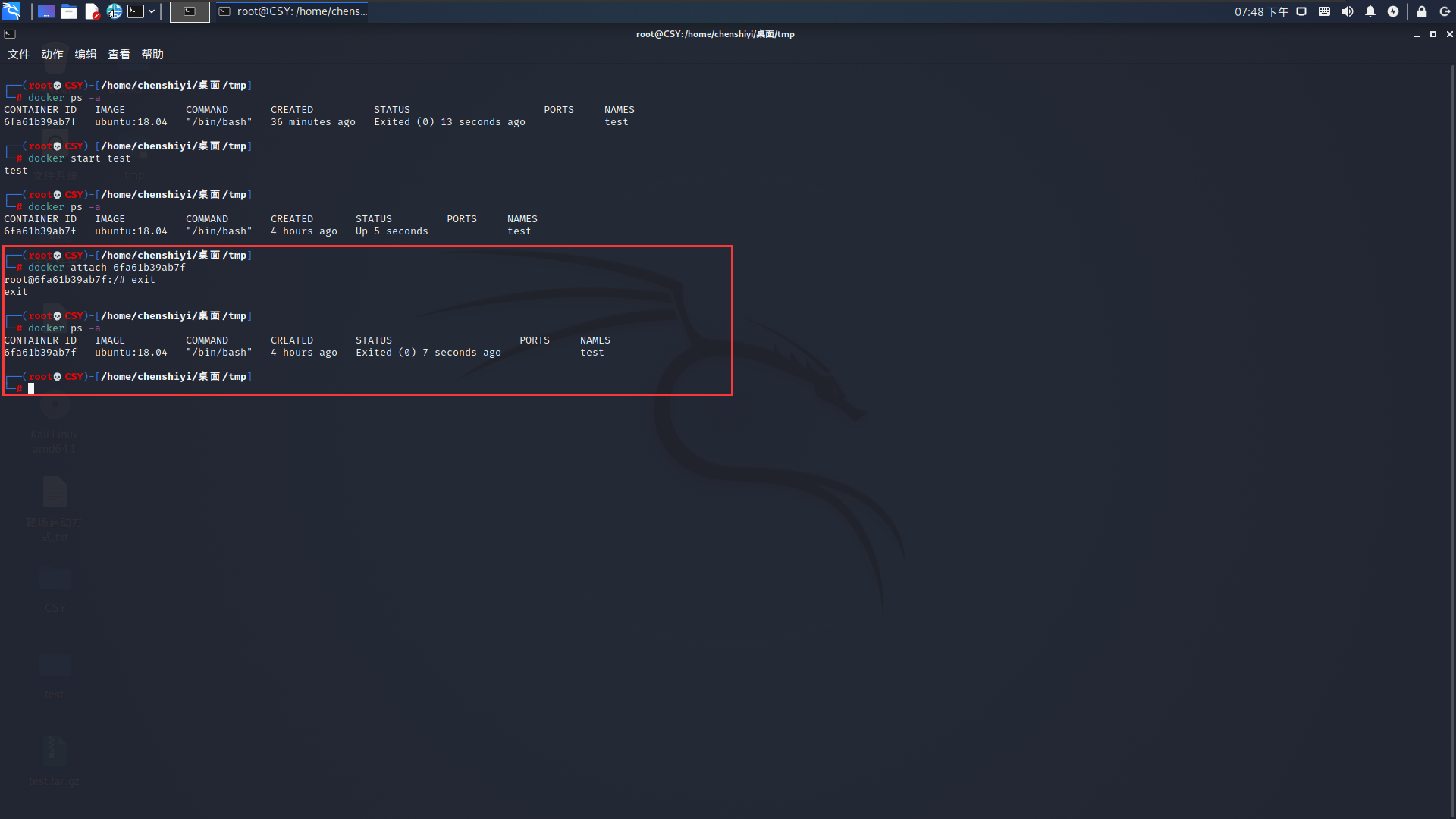Image resolution: width=1456 pixels, height=819 pixels.
Task: Open the 编辑 menu
Action: [86, 54]
